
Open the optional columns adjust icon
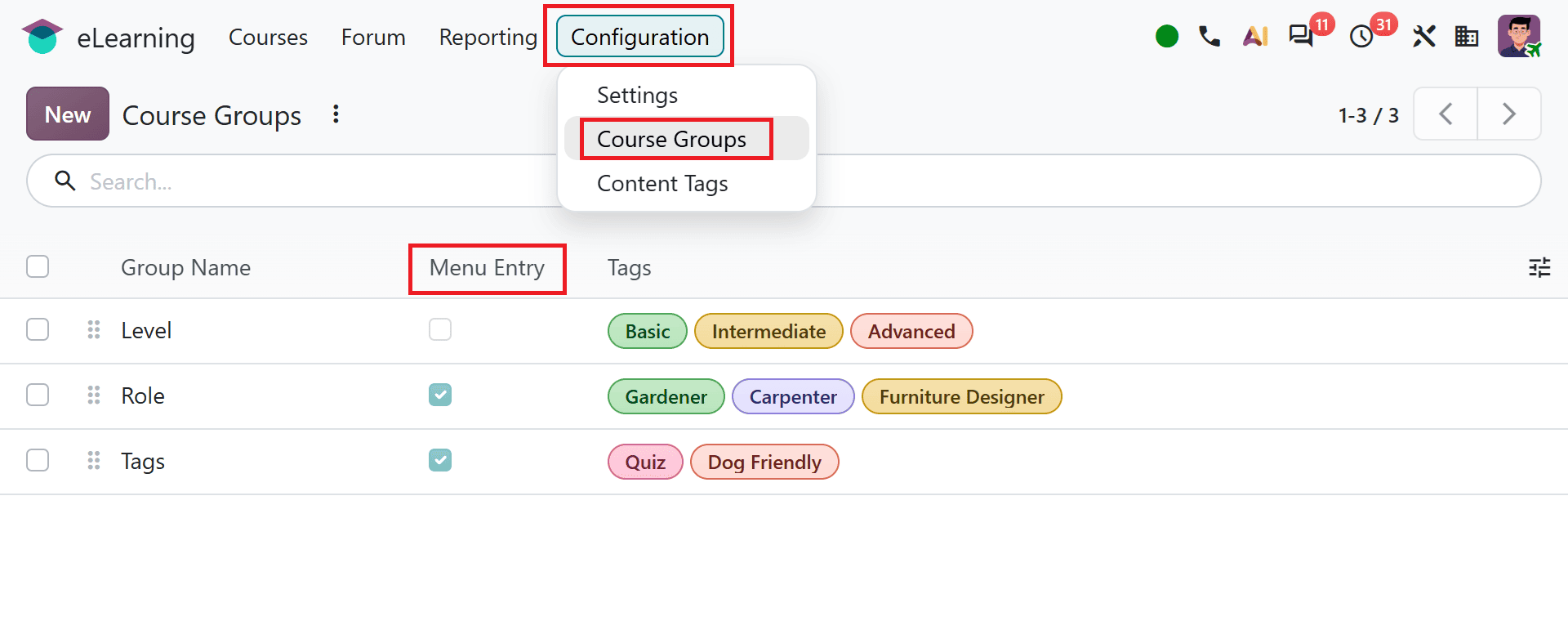(1539, 267)
